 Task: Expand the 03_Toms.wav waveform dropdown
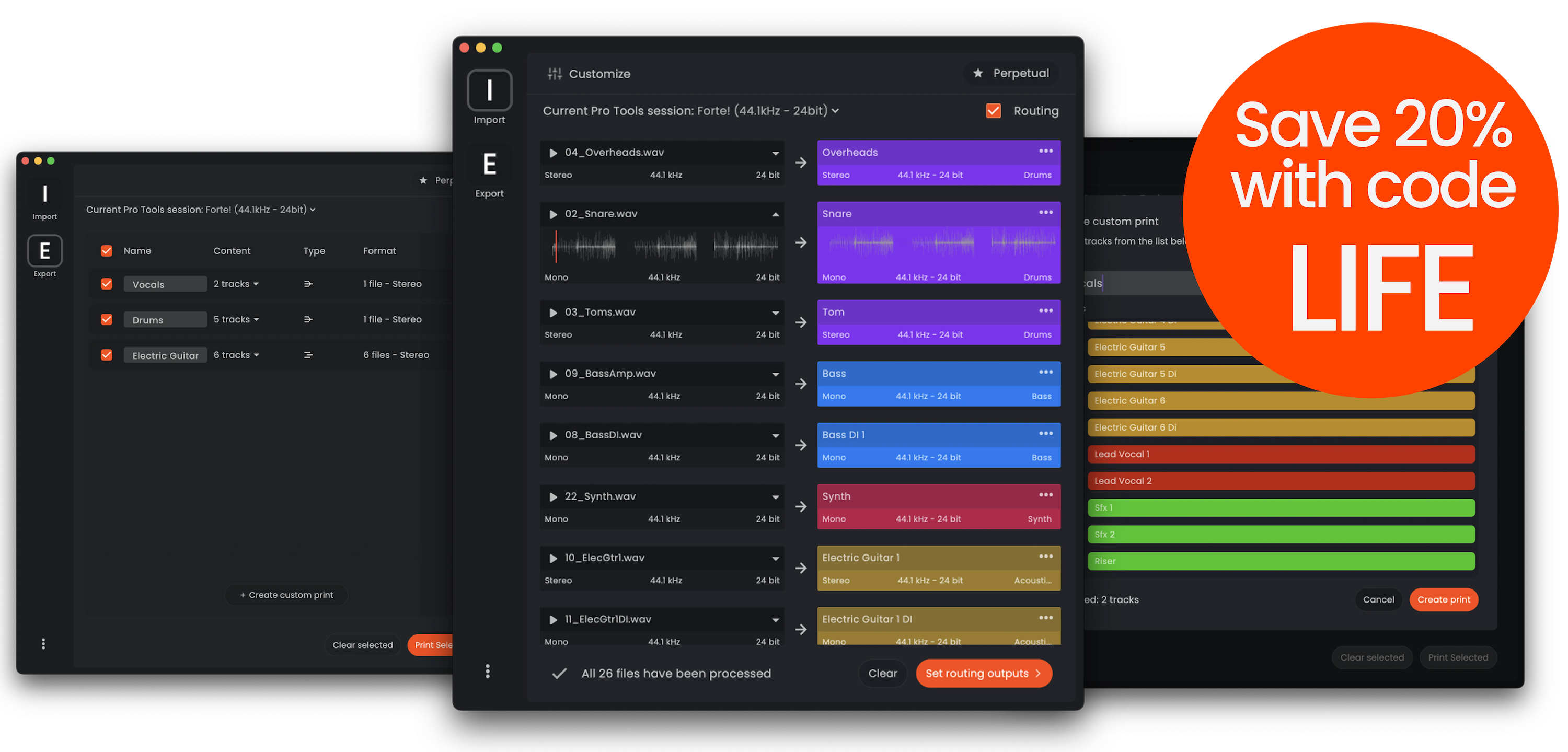point(775,313)
